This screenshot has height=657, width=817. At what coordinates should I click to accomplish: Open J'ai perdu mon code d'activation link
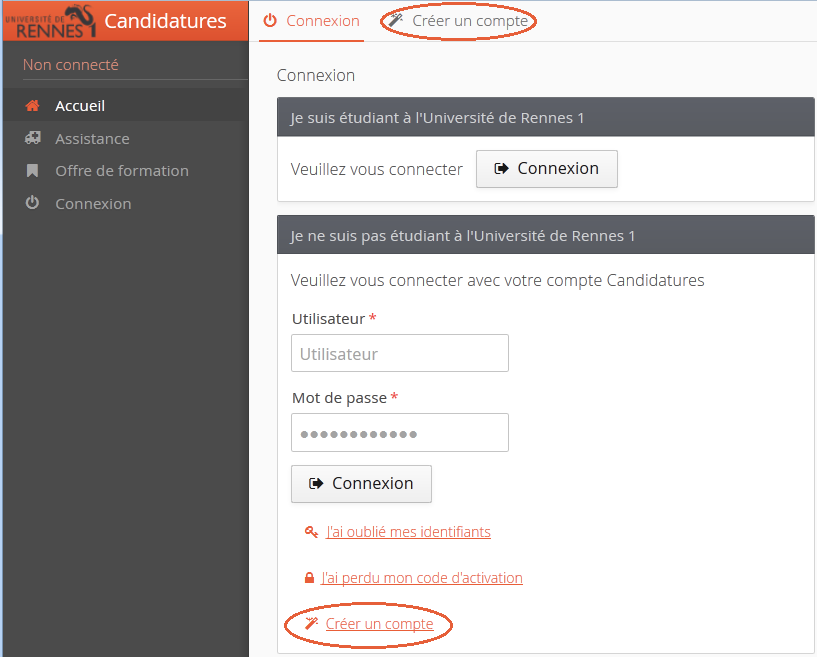coord(422,578)
